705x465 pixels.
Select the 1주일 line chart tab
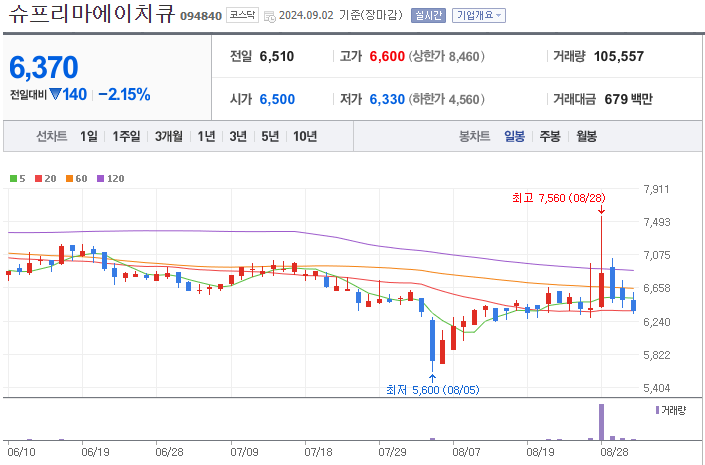point(126,136)
